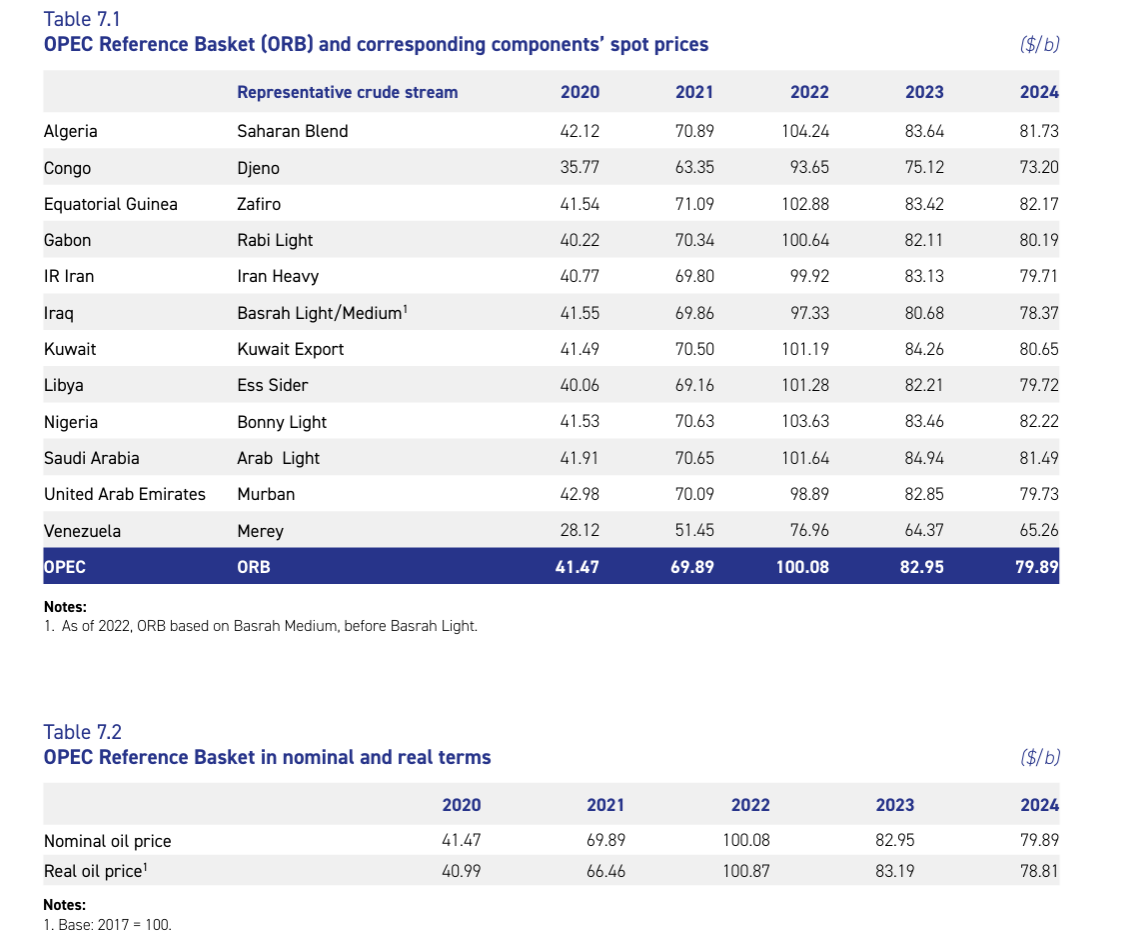This screenshot has width=1142, height=937.
Task: Select Venezuela's 2020 price of 28.12
Action: coord(579,531)
